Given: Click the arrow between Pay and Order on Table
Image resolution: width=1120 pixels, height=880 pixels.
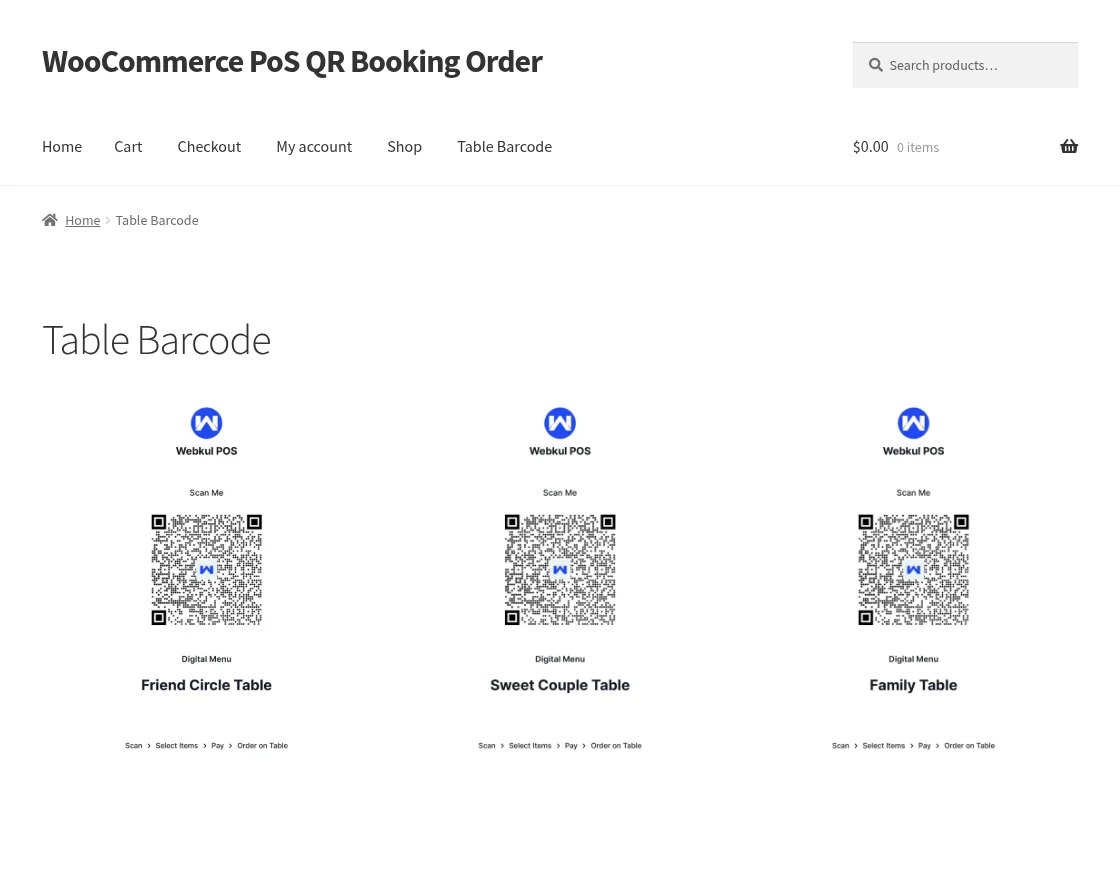Looking at the screenshot, I should coord(230,745).
